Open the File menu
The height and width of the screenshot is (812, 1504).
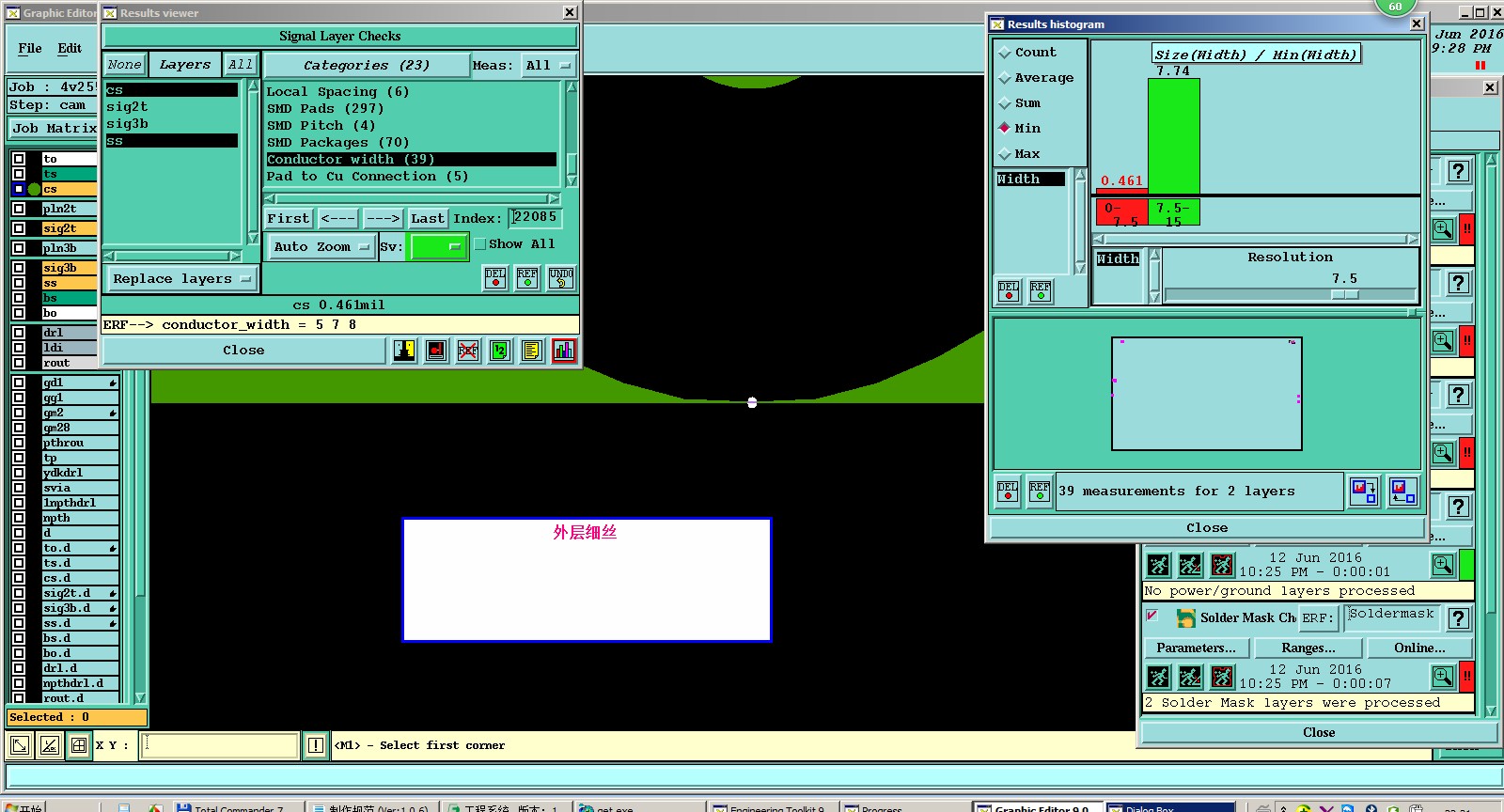[30, 48]
